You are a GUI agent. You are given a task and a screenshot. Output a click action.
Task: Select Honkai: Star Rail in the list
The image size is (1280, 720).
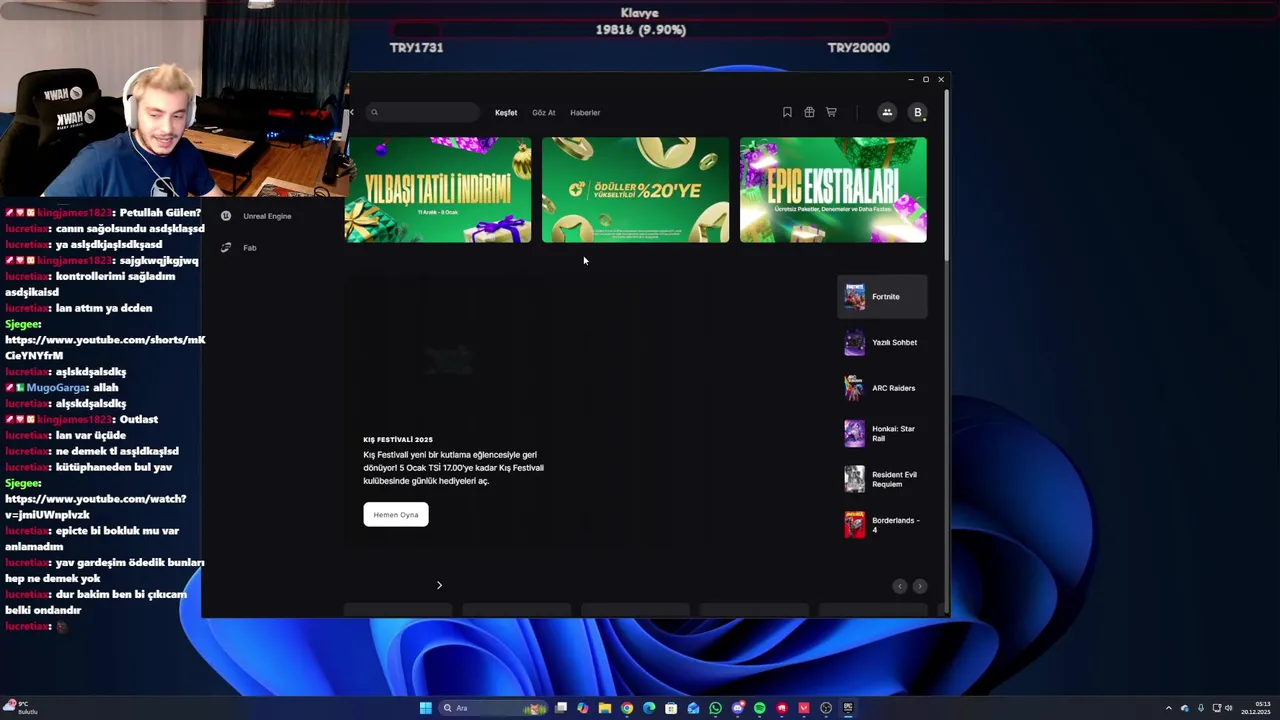click(882, 433)
